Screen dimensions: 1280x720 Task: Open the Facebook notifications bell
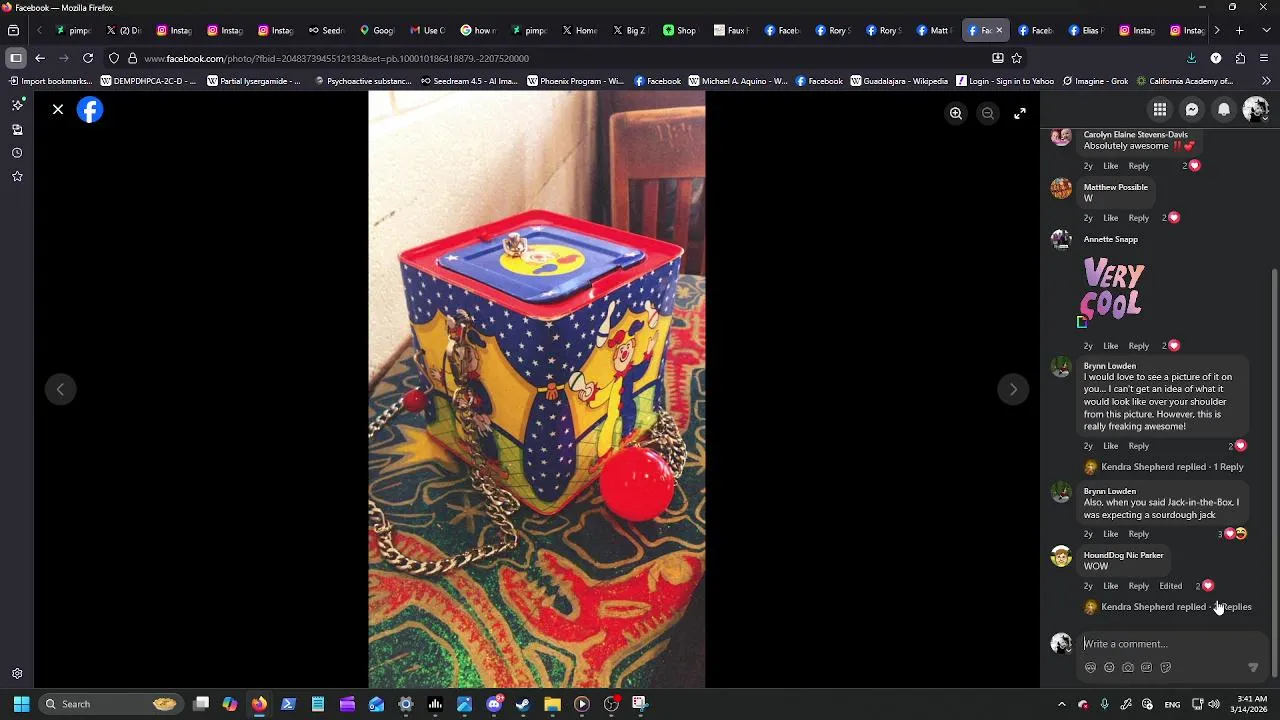pos(1224,110)
